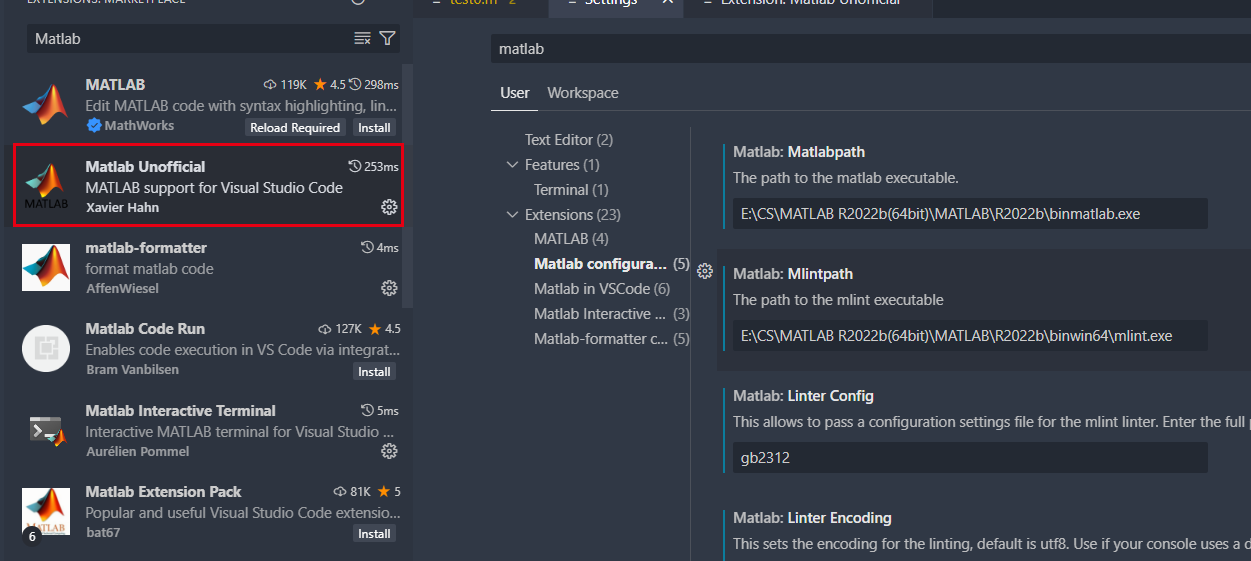Select Matlab-formatter c... (5) tree entry
The width and height of the screenshot is (1251, 561).
click(x=612, y=339)
